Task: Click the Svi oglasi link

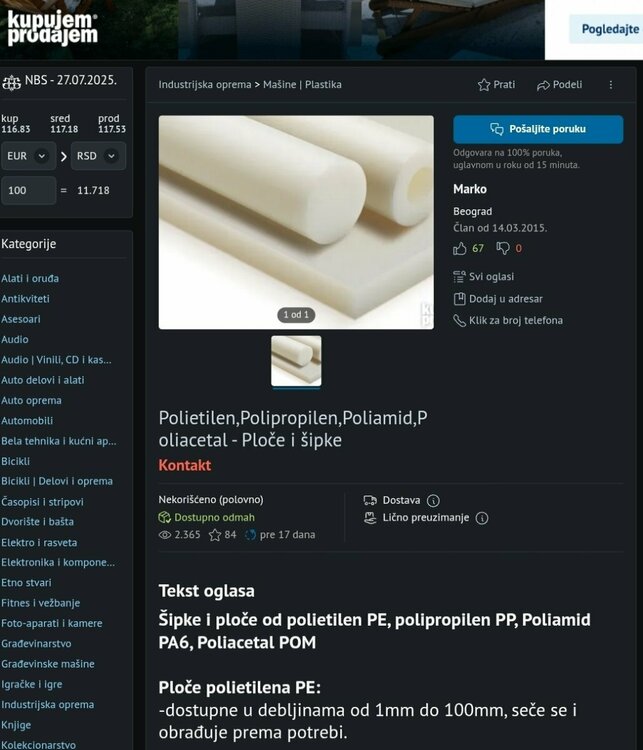Action: click(x=491, y=276)
